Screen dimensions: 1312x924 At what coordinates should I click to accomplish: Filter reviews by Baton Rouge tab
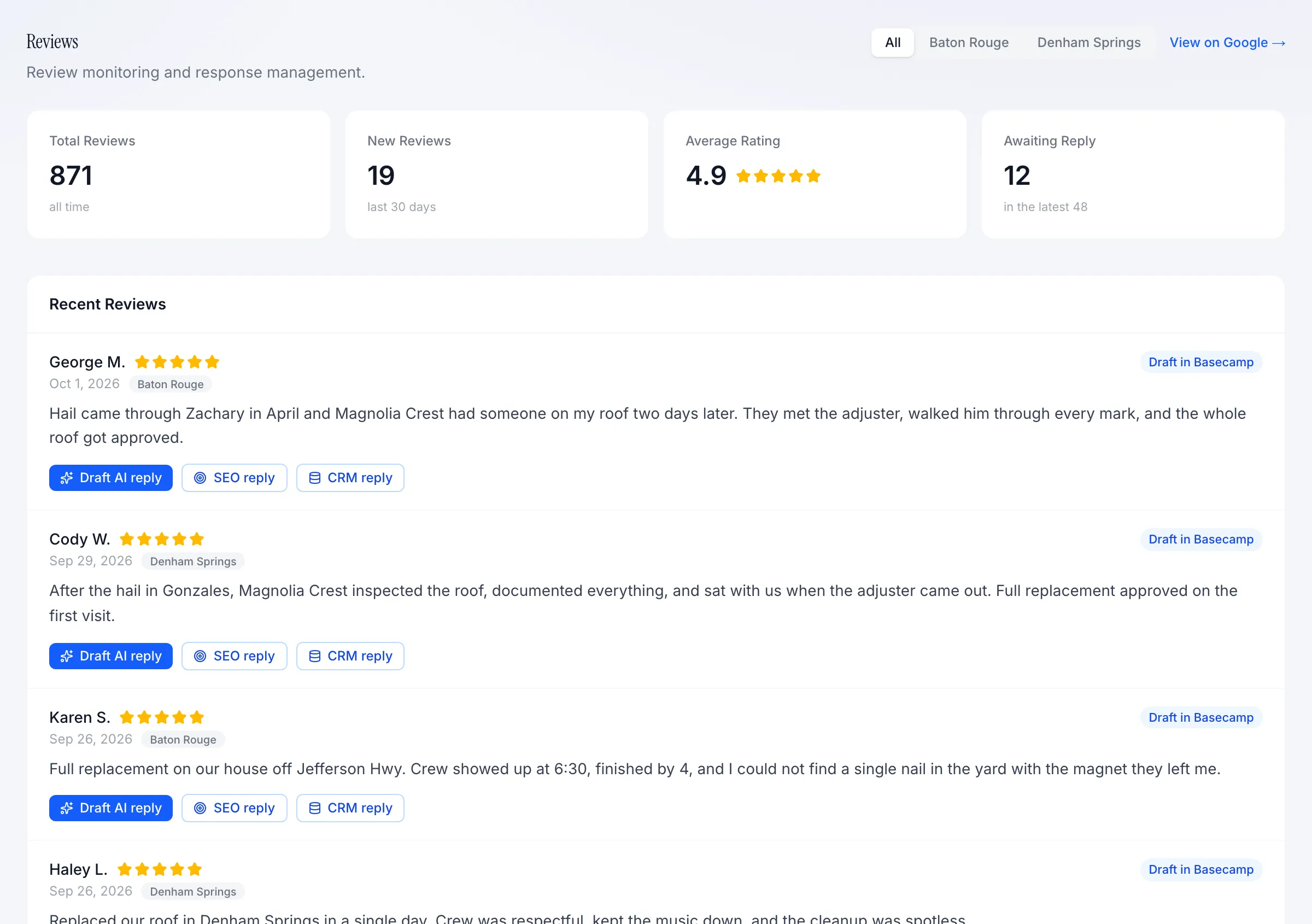[969, 43]
